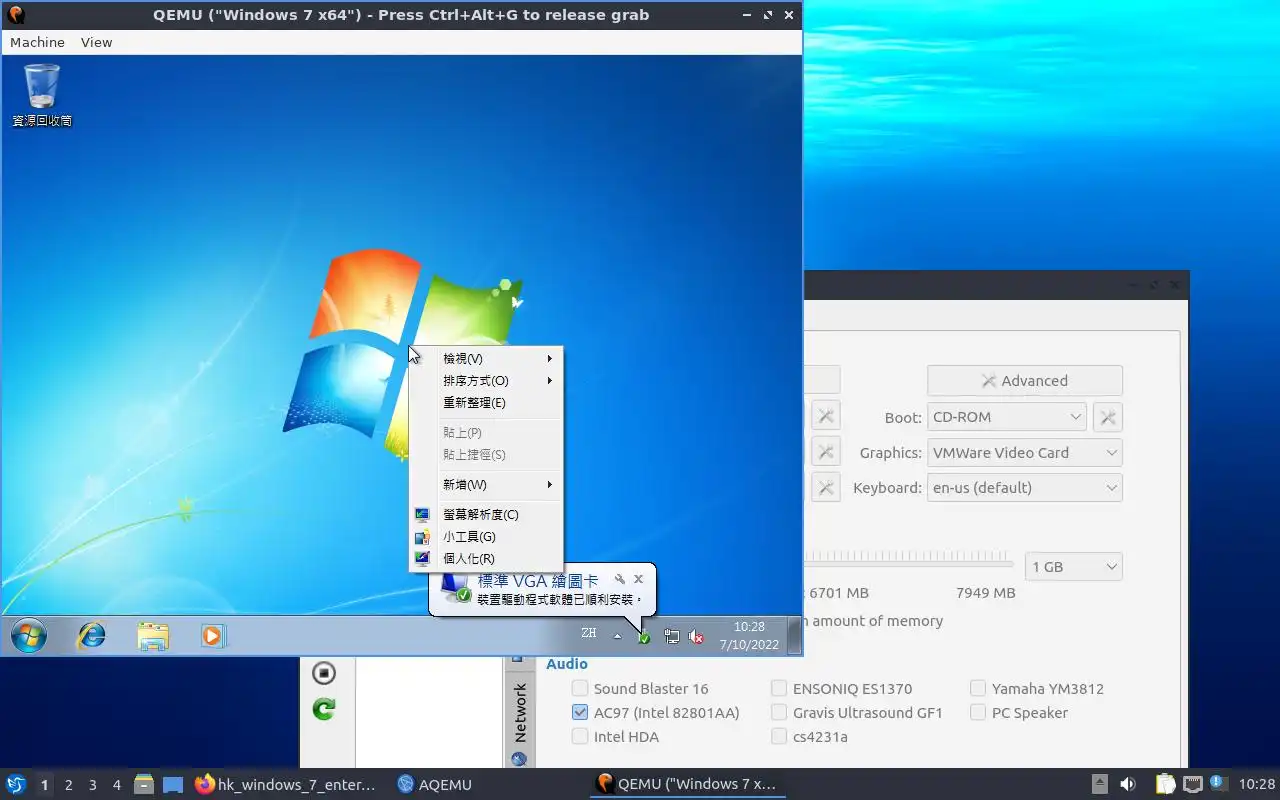The image size is (1280, 800).
Task: Open the Machine menu in QEMU window
Action: click(x=37, y=42)
